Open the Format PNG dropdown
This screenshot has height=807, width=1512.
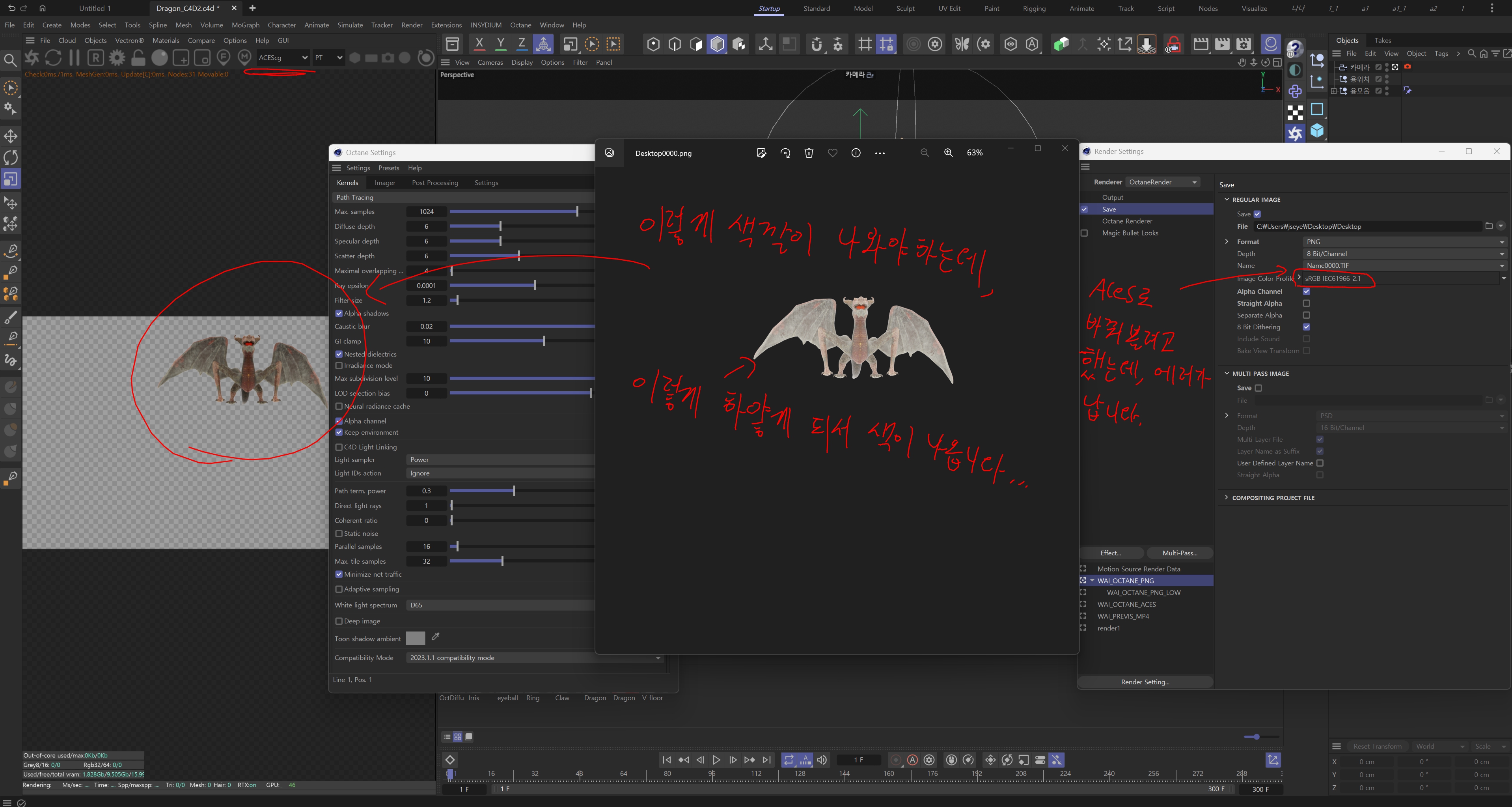[1403, 242]
